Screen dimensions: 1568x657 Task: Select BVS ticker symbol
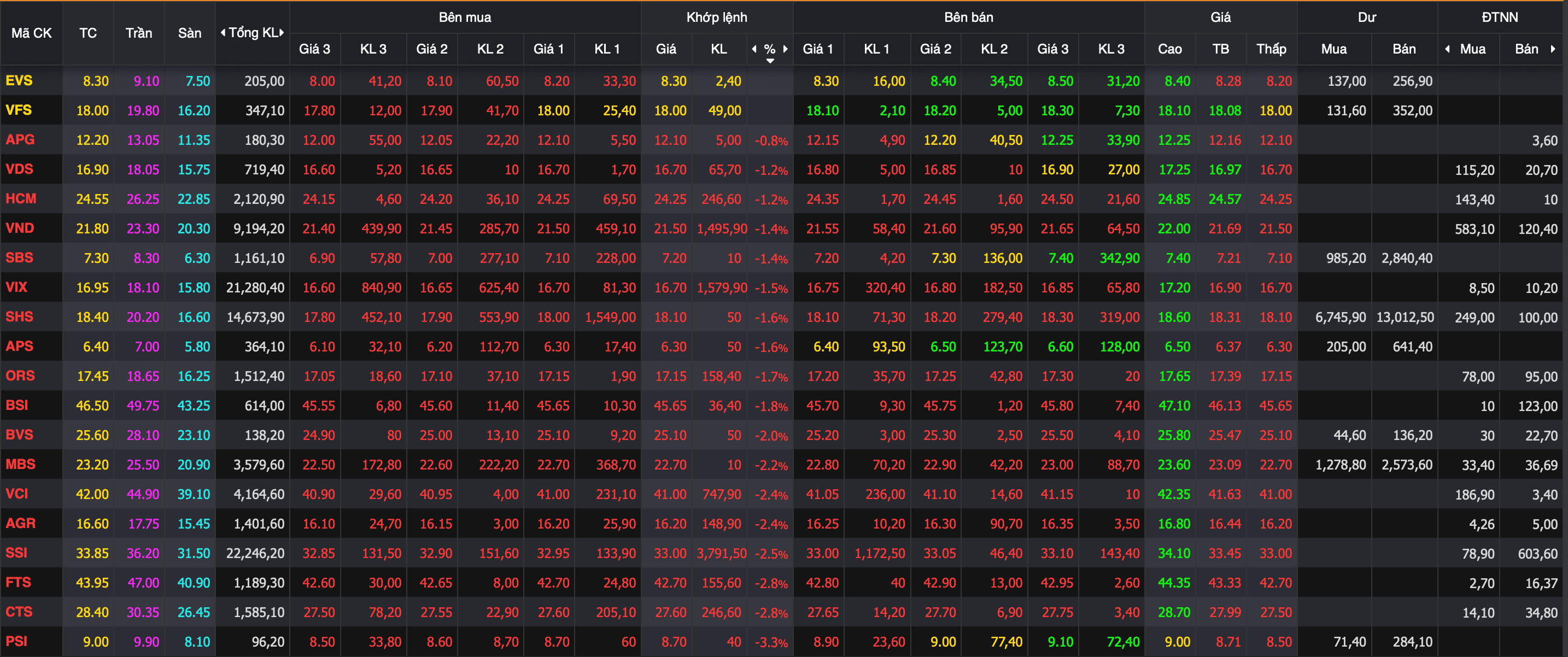pos(20,435)
